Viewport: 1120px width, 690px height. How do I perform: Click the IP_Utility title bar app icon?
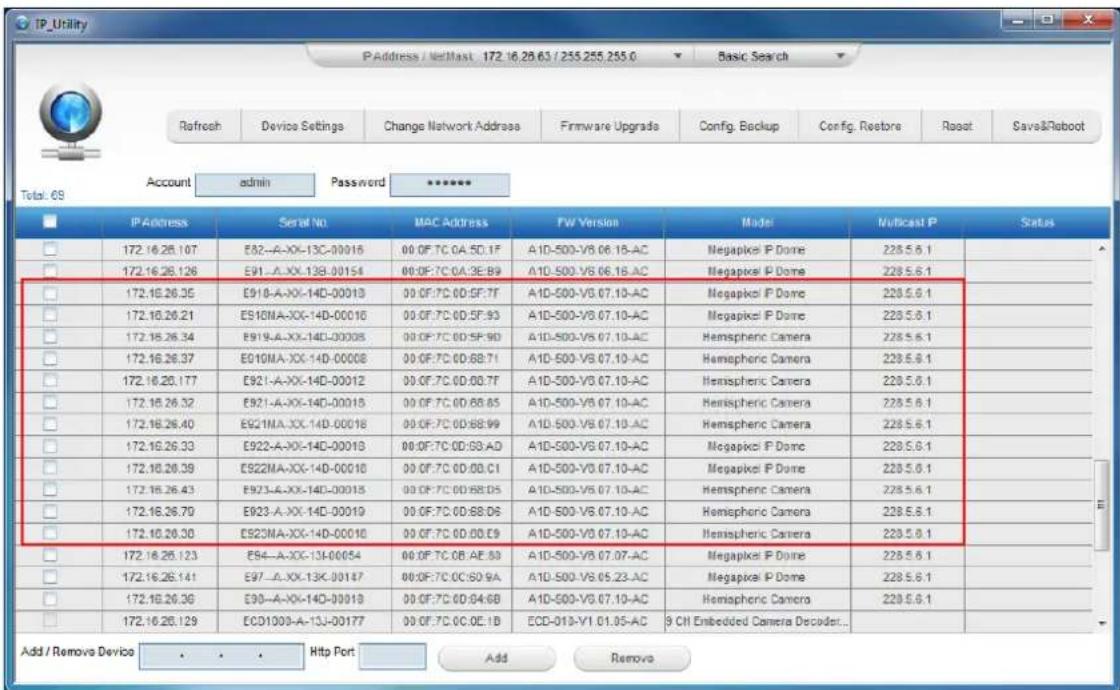23,24
